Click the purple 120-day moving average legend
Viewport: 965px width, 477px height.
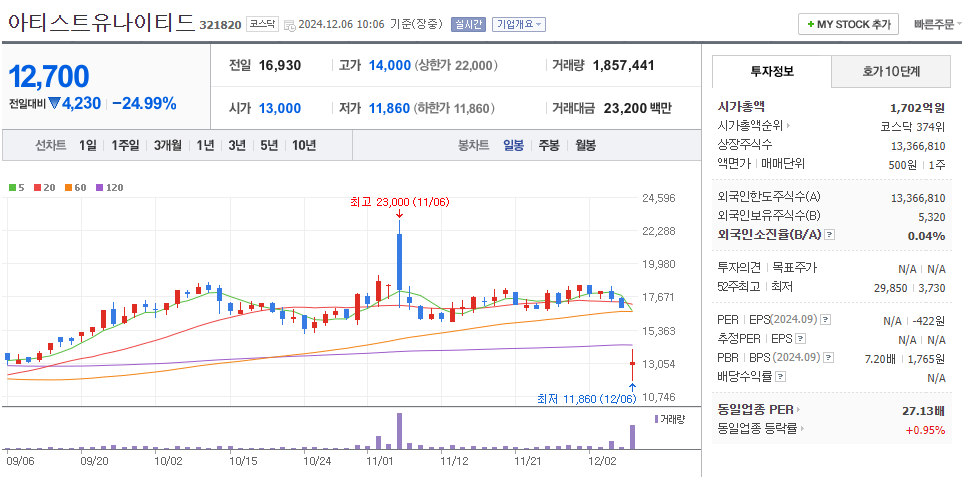click(x=110, y=188)
